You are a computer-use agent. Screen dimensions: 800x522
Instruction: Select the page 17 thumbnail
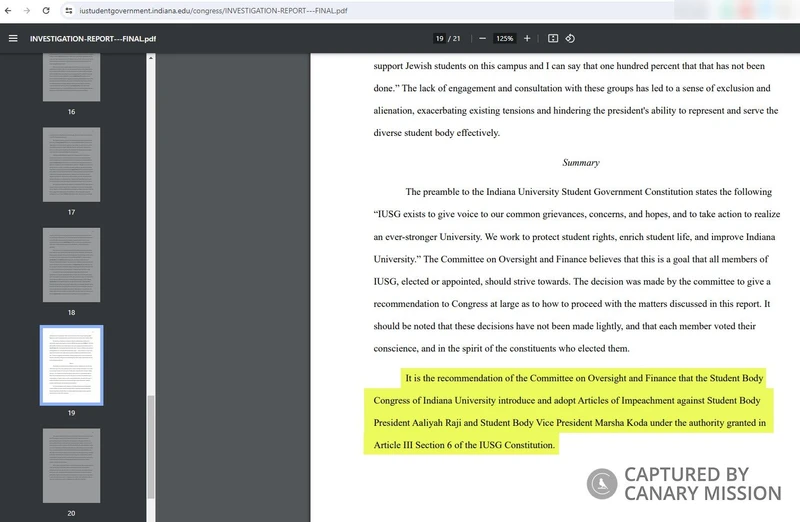pos(71,165)
